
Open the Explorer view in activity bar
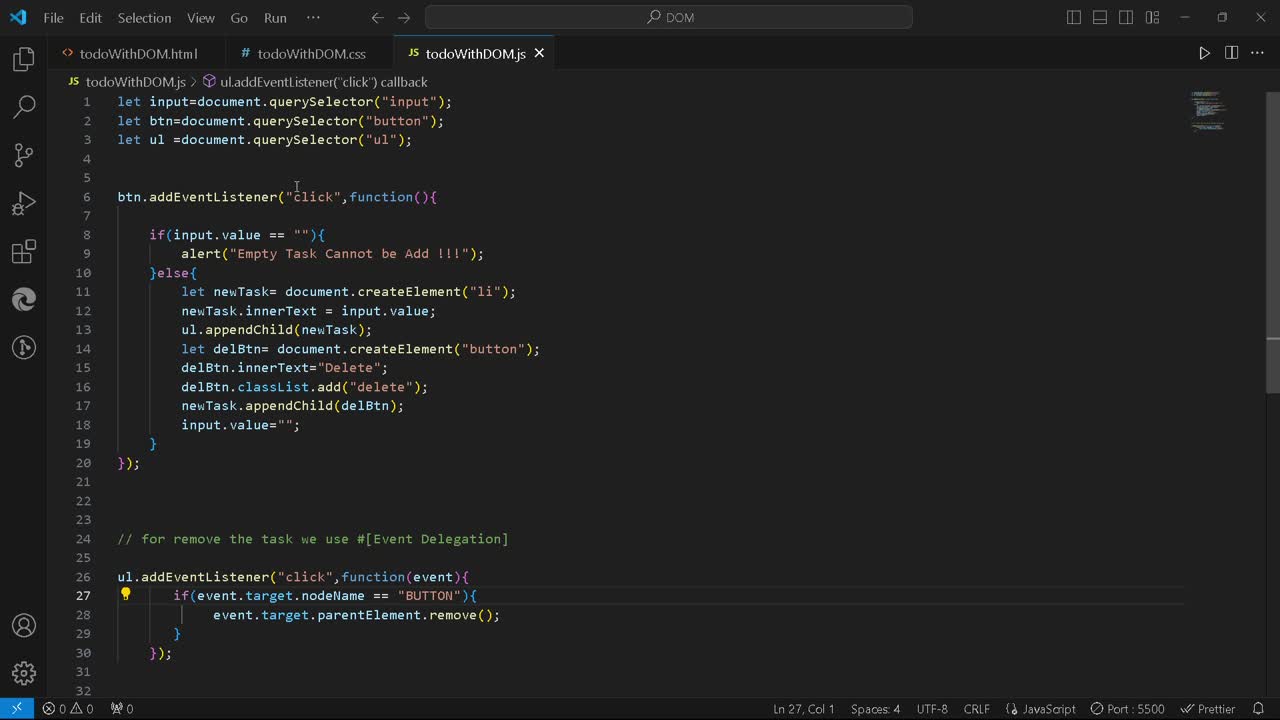click(24, 60)
